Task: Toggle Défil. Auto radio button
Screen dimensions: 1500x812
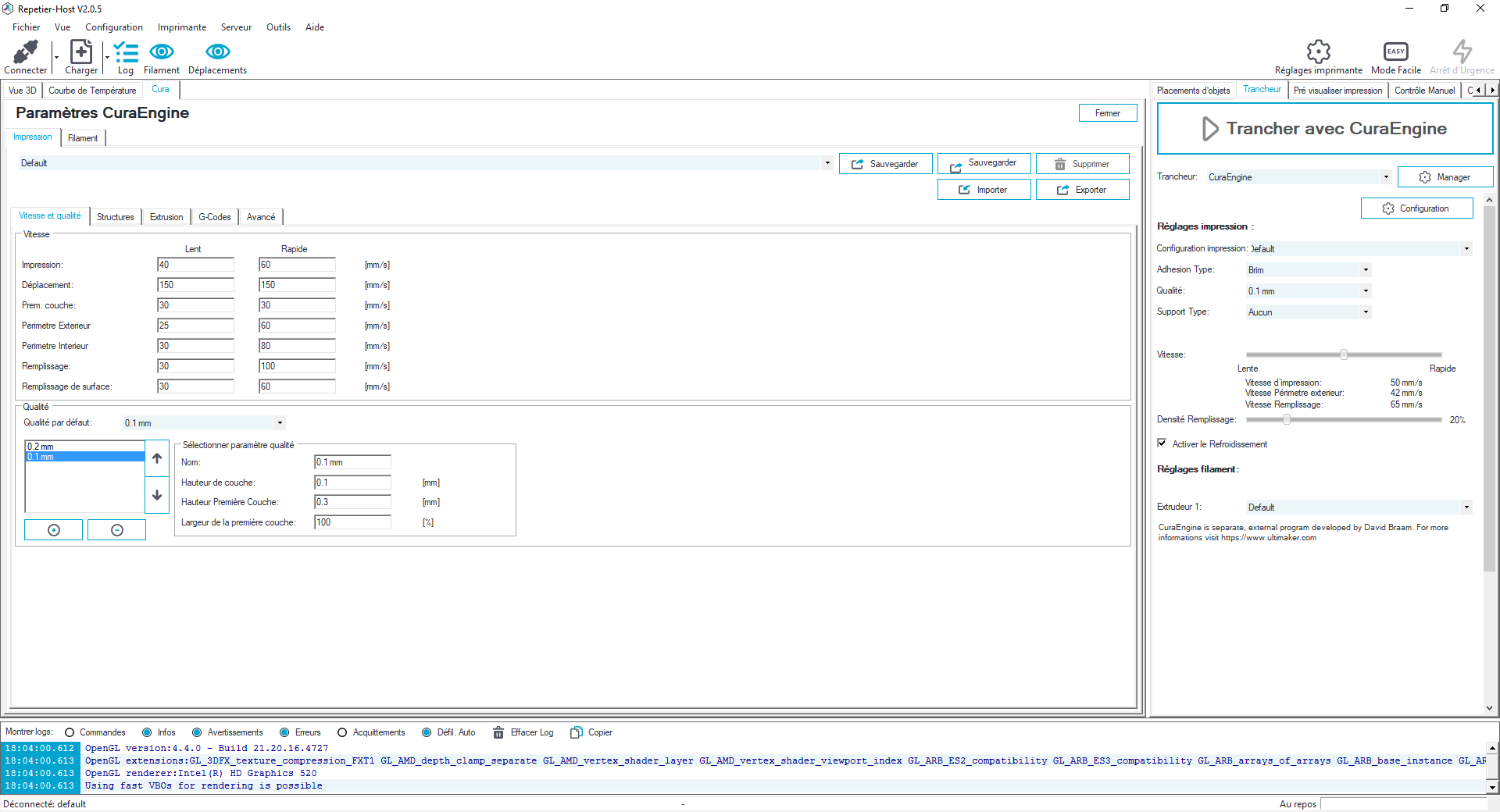Action: click(427, 732)
